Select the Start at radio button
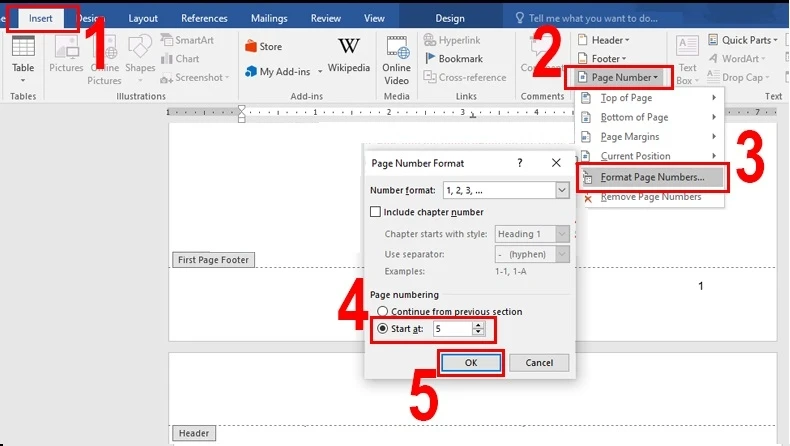This screenshot has width=790, height=446. (x=383, y=328)
